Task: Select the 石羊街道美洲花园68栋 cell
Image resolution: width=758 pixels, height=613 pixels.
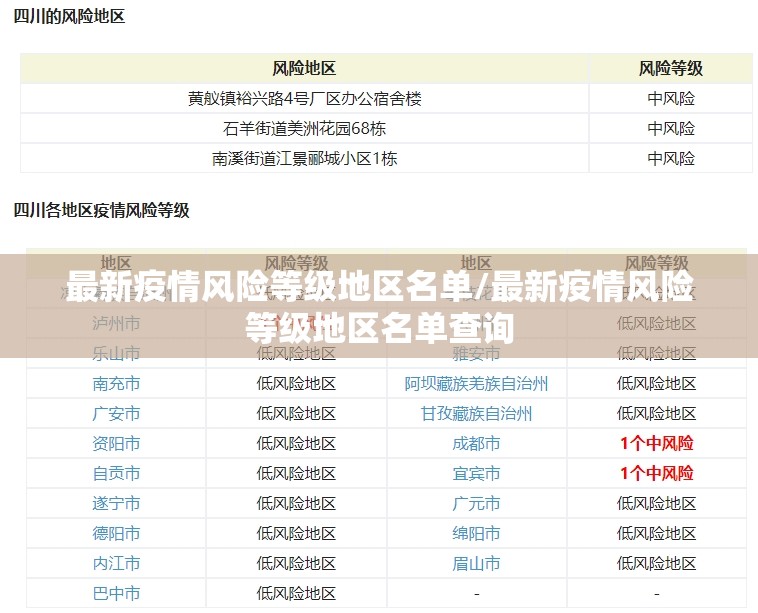Action: pyautogui.click(x=305, y=129)
